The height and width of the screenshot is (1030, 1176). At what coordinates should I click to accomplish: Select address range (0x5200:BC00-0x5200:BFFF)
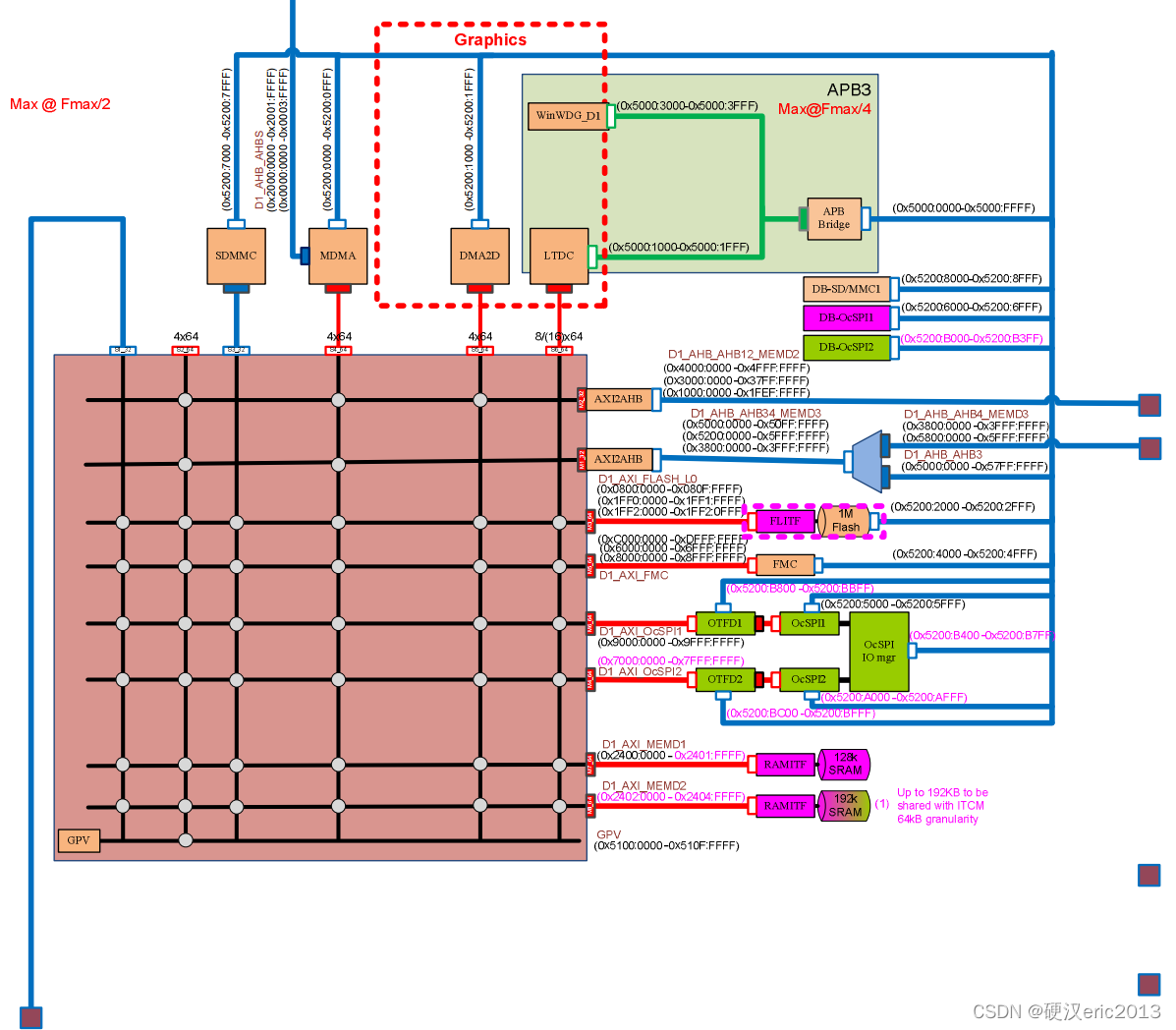pyautogui.click(x=801, y=713)
